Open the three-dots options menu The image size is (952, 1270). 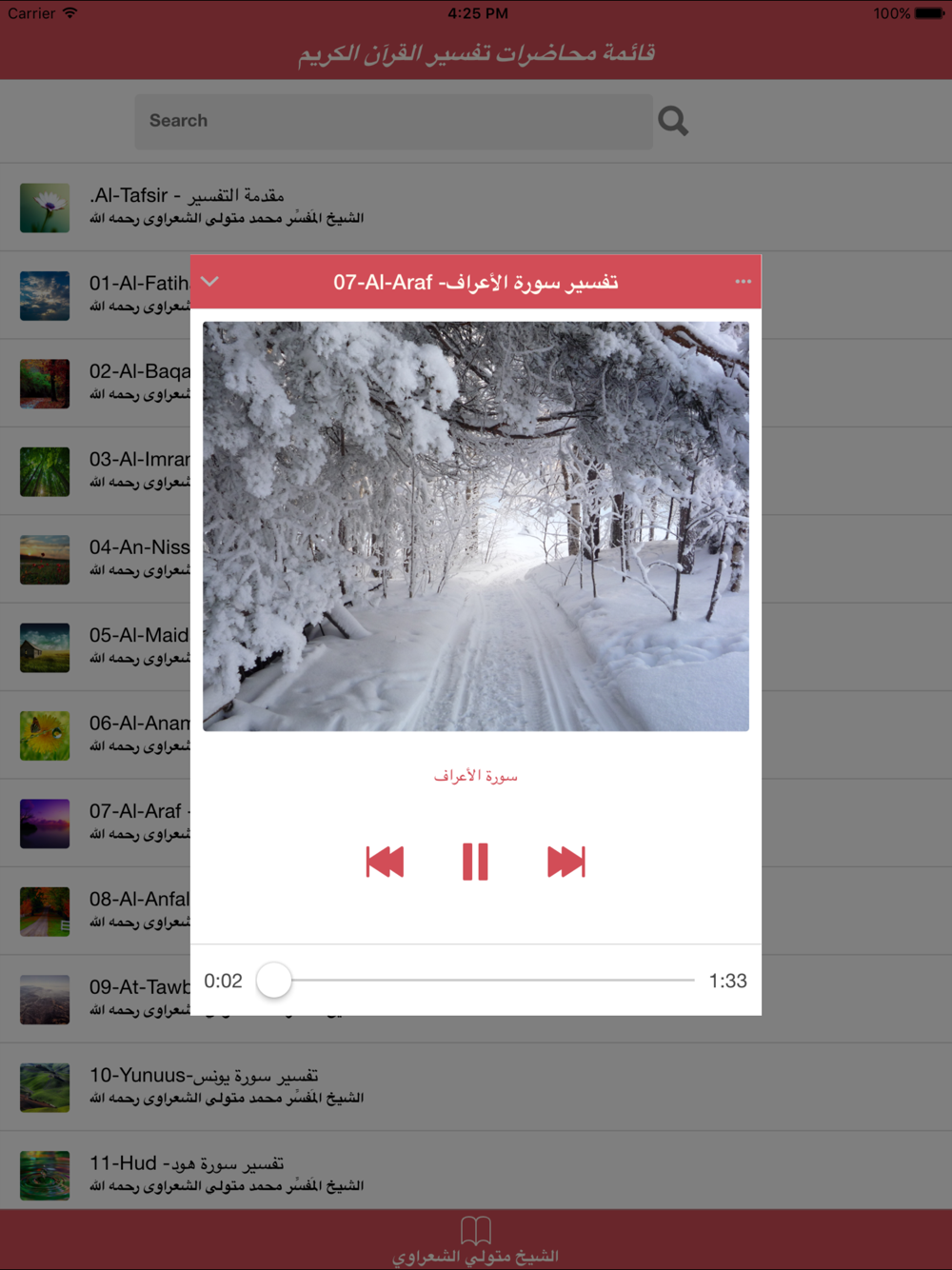point(744,282)
